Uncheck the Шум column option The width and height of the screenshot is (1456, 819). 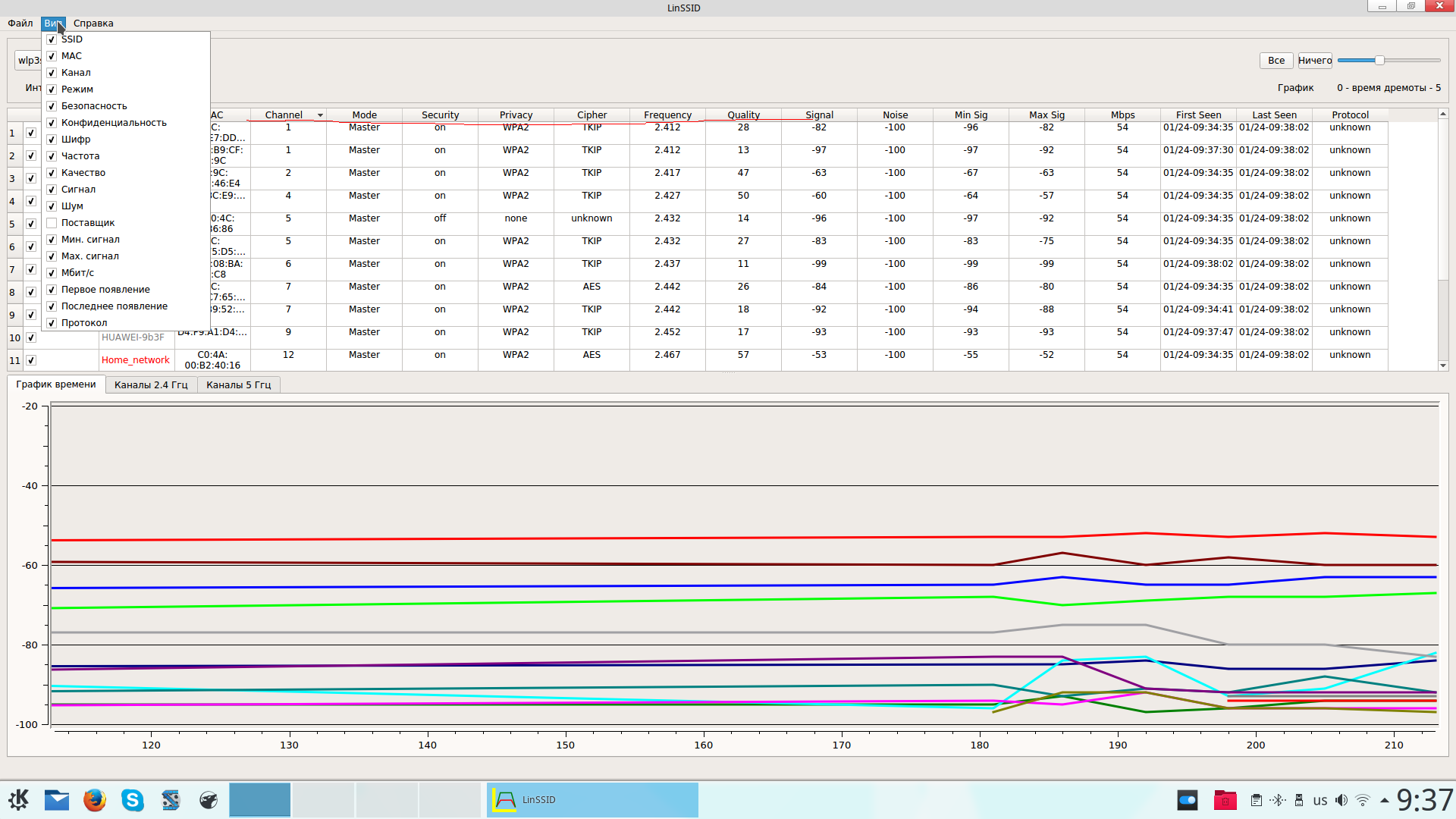[x=52, y=206]
